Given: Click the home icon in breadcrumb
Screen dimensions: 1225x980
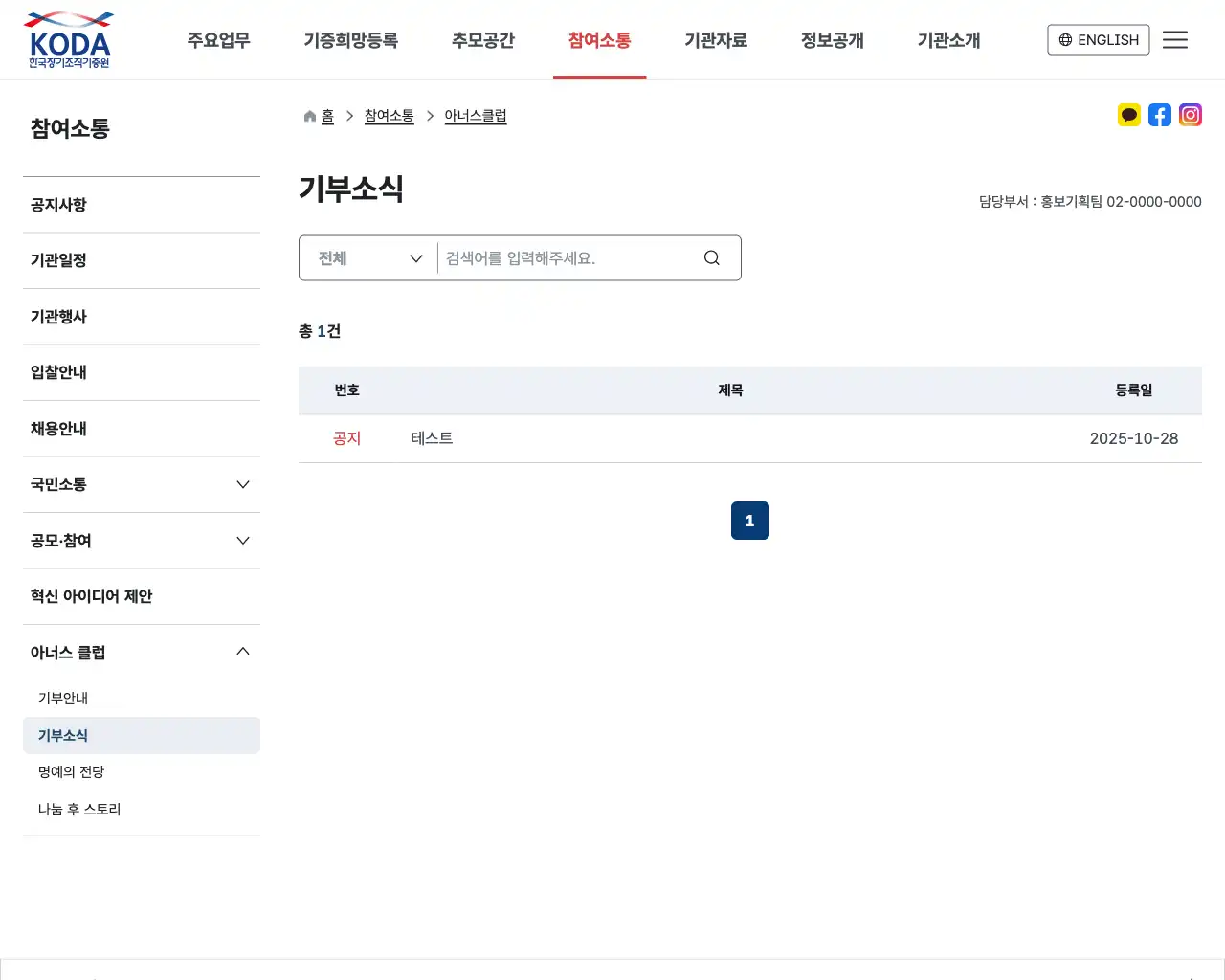Looking at the screenshot, I should pos(309,115).
